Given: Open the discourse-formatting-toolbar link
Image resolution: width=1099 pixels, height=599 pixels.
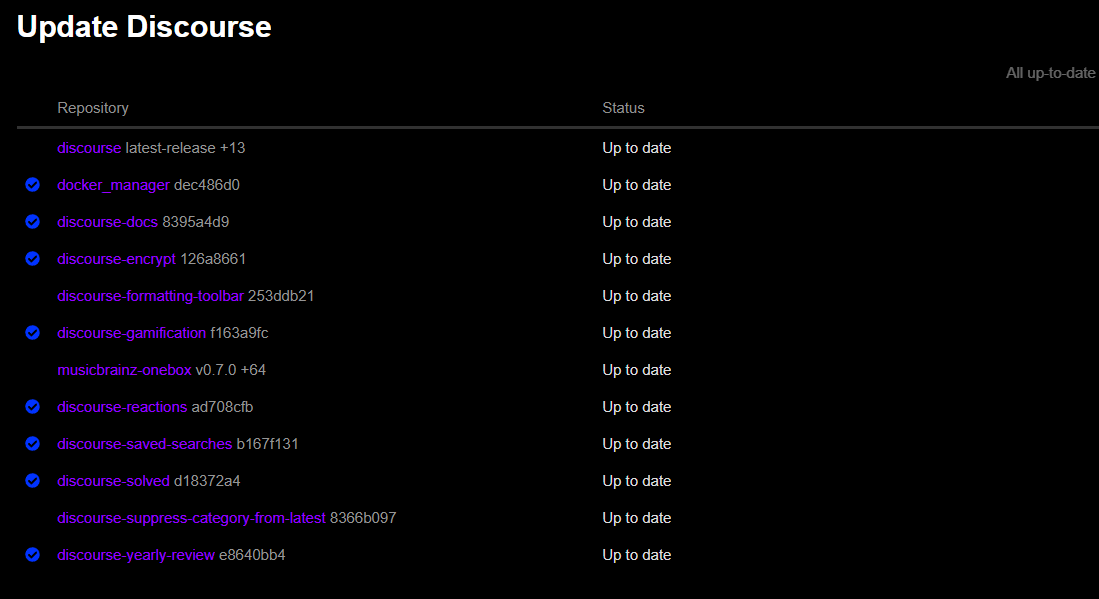Looking at the screenshot, I should 151,296.
